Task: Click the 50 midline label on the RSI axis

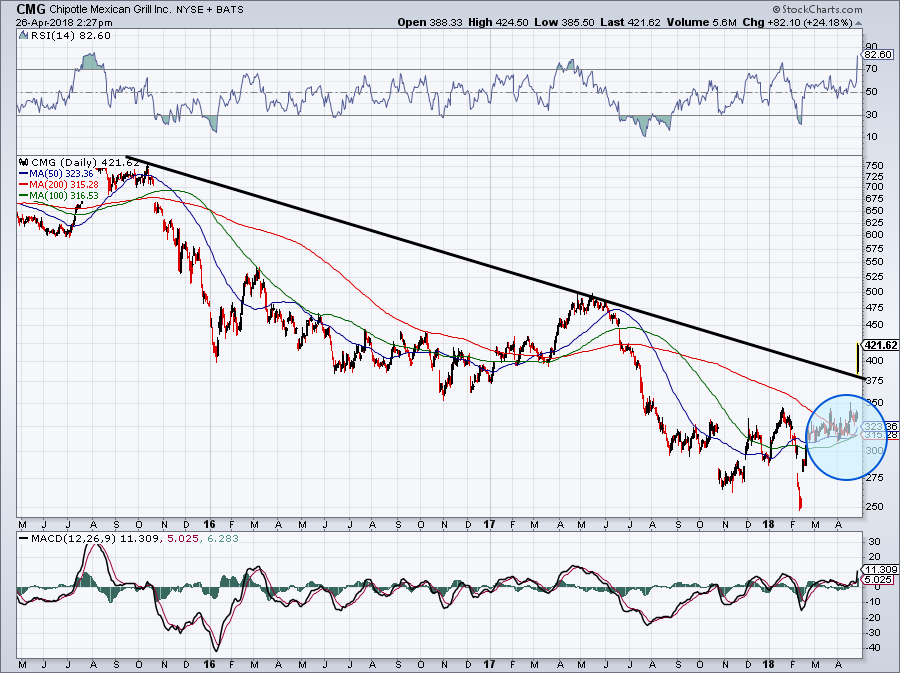Action: [871, 92]
